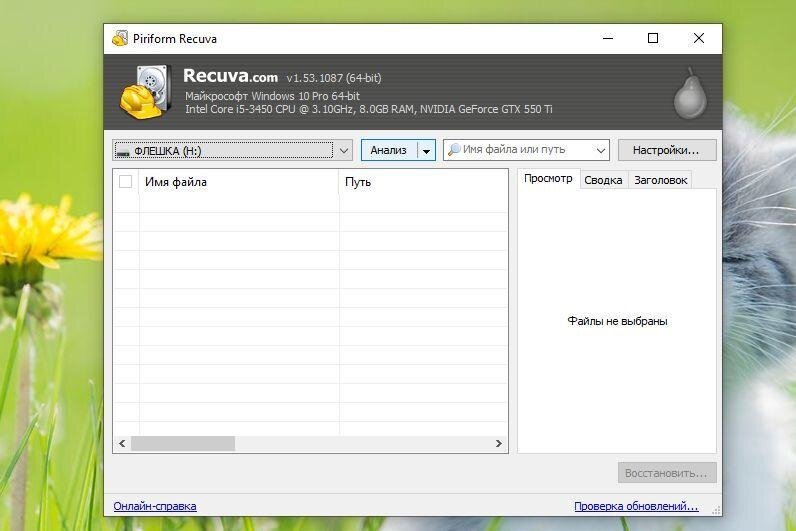Click the Восстановить... recover button
The image size is (796, 531).
[667, 473]
